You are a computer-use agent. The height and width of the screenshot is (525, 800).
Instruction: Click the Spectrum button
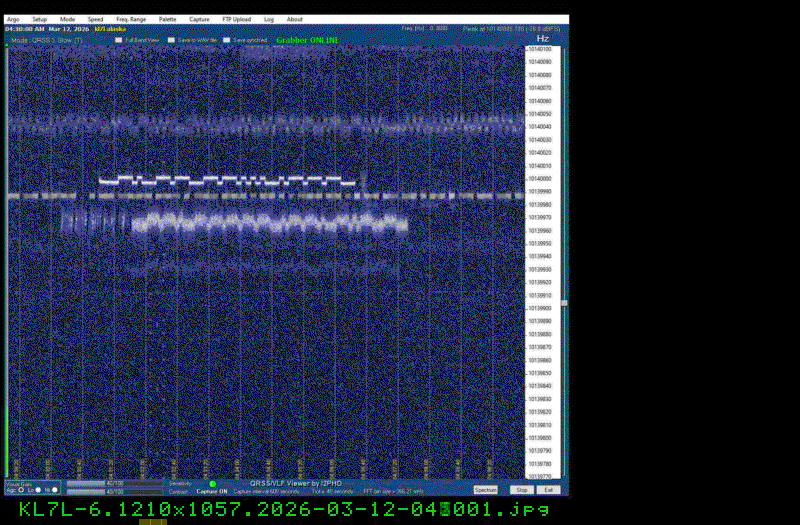coord(485,490)
